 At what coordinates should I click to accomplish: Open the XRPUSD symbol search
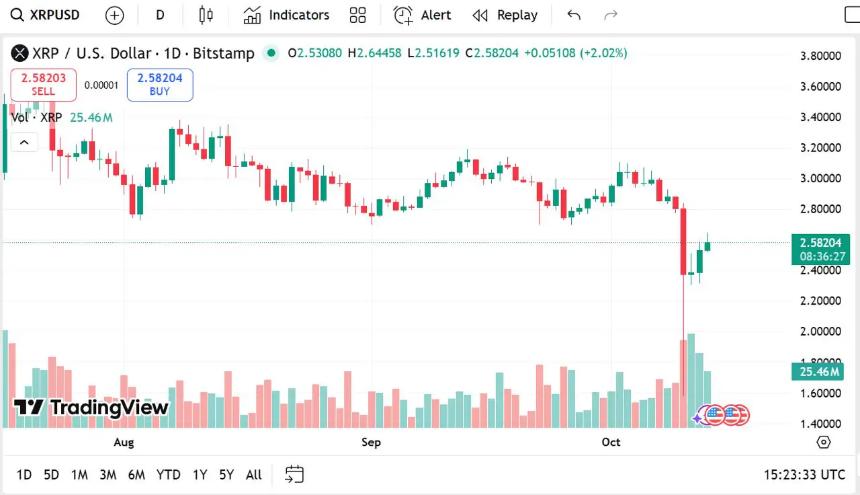coord(46,15)
